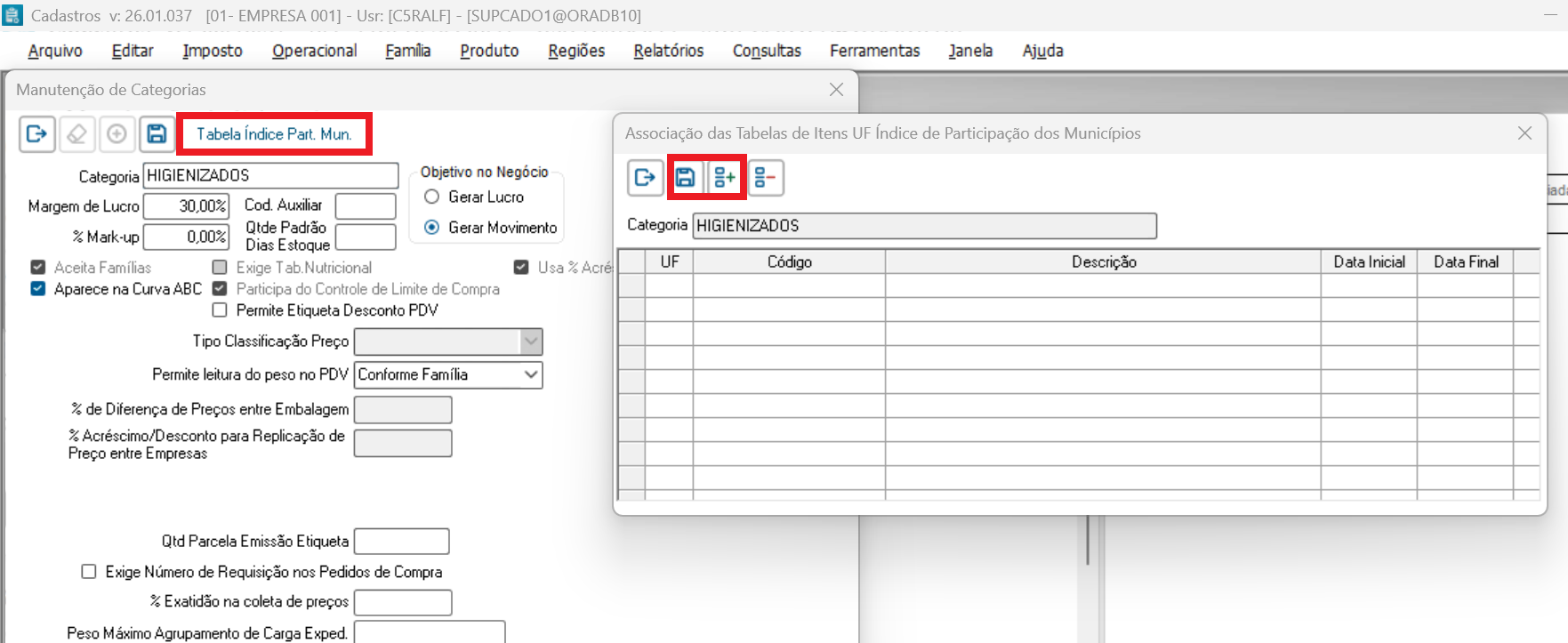This screenshot has width=1568, height=643.
Task: Add a row with the insert item icon
Action: click(725, 178)
